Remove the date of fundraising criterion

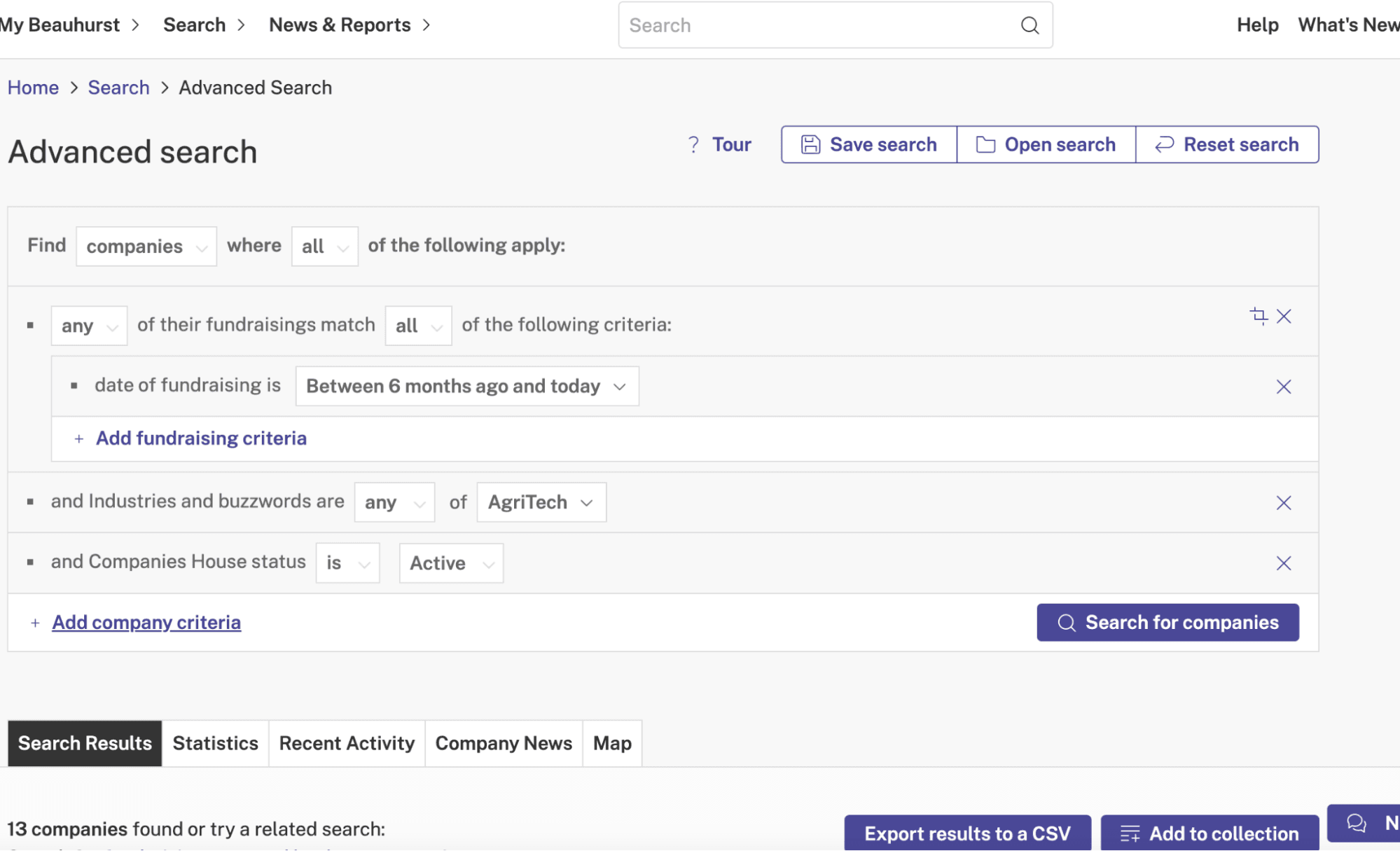pos(1284,387)
